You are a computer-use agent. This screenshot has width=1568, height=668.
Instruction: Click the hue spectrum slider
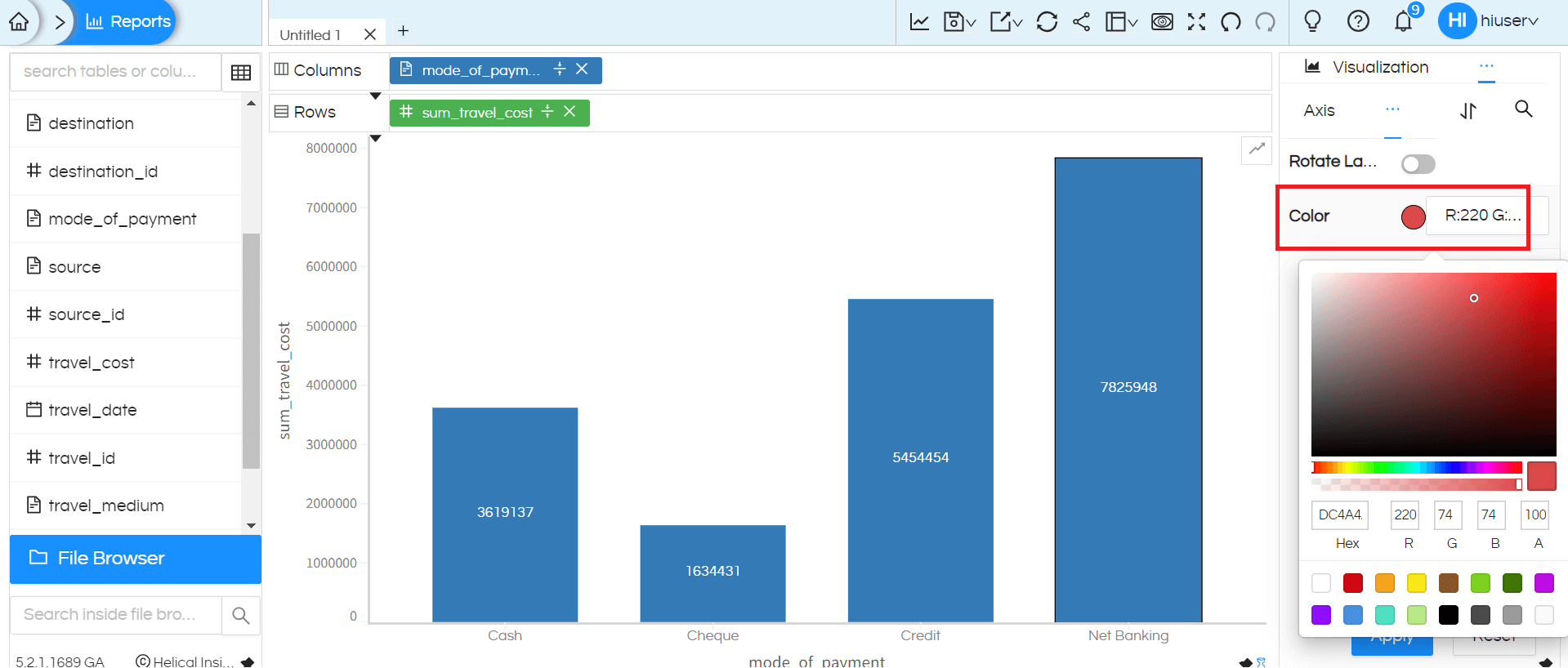point(1416,468)
